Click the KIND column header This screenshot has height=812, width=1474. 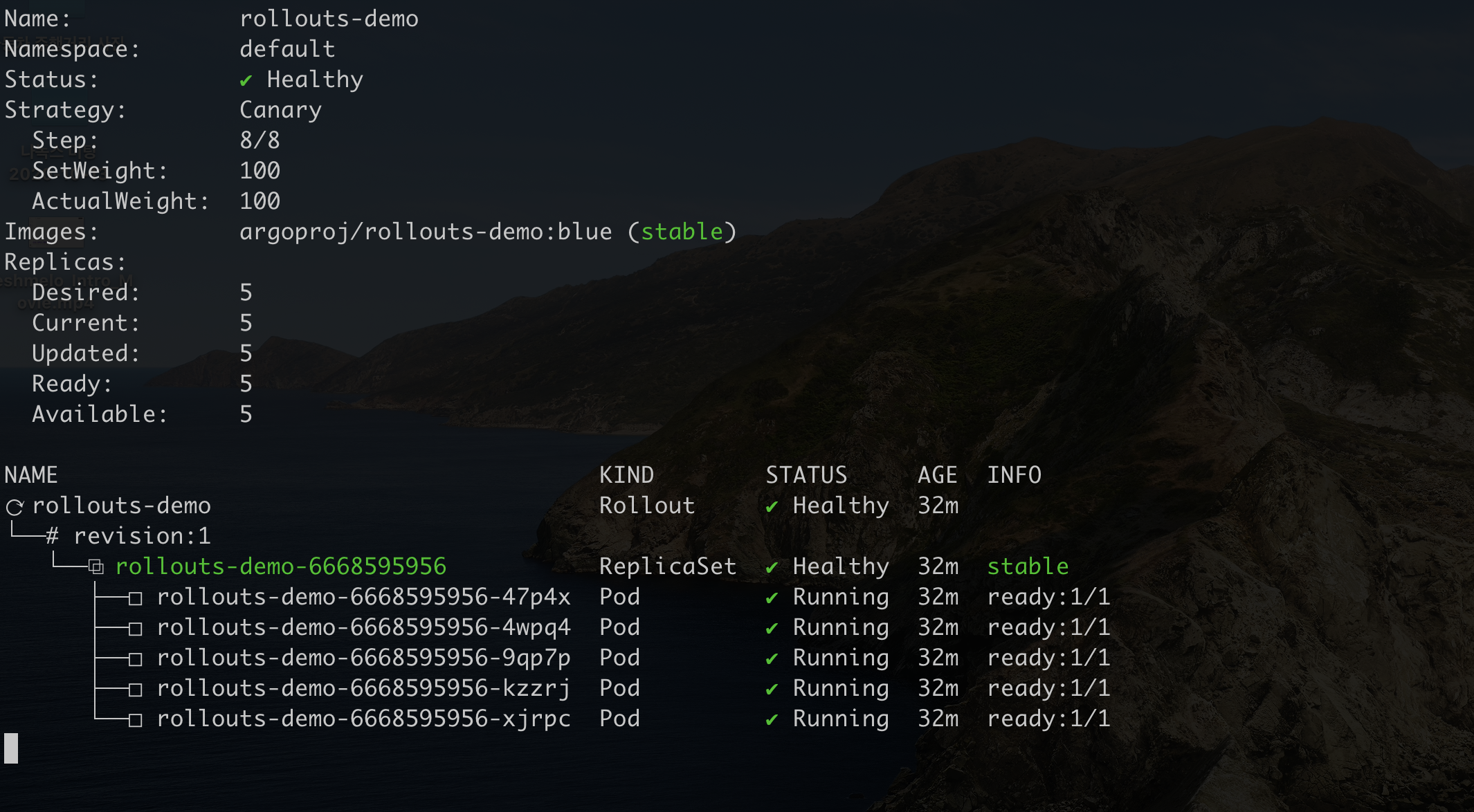(x=626, y=475)
